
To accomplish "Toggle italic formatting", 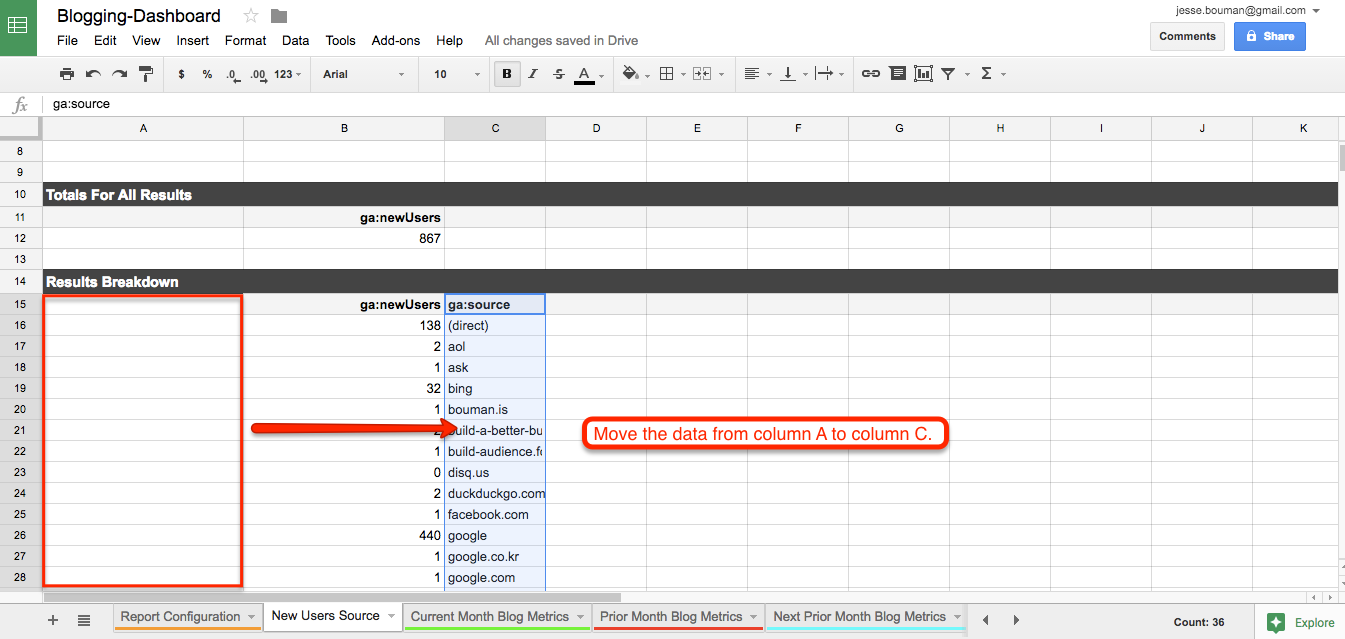I will tap(533, 73).
